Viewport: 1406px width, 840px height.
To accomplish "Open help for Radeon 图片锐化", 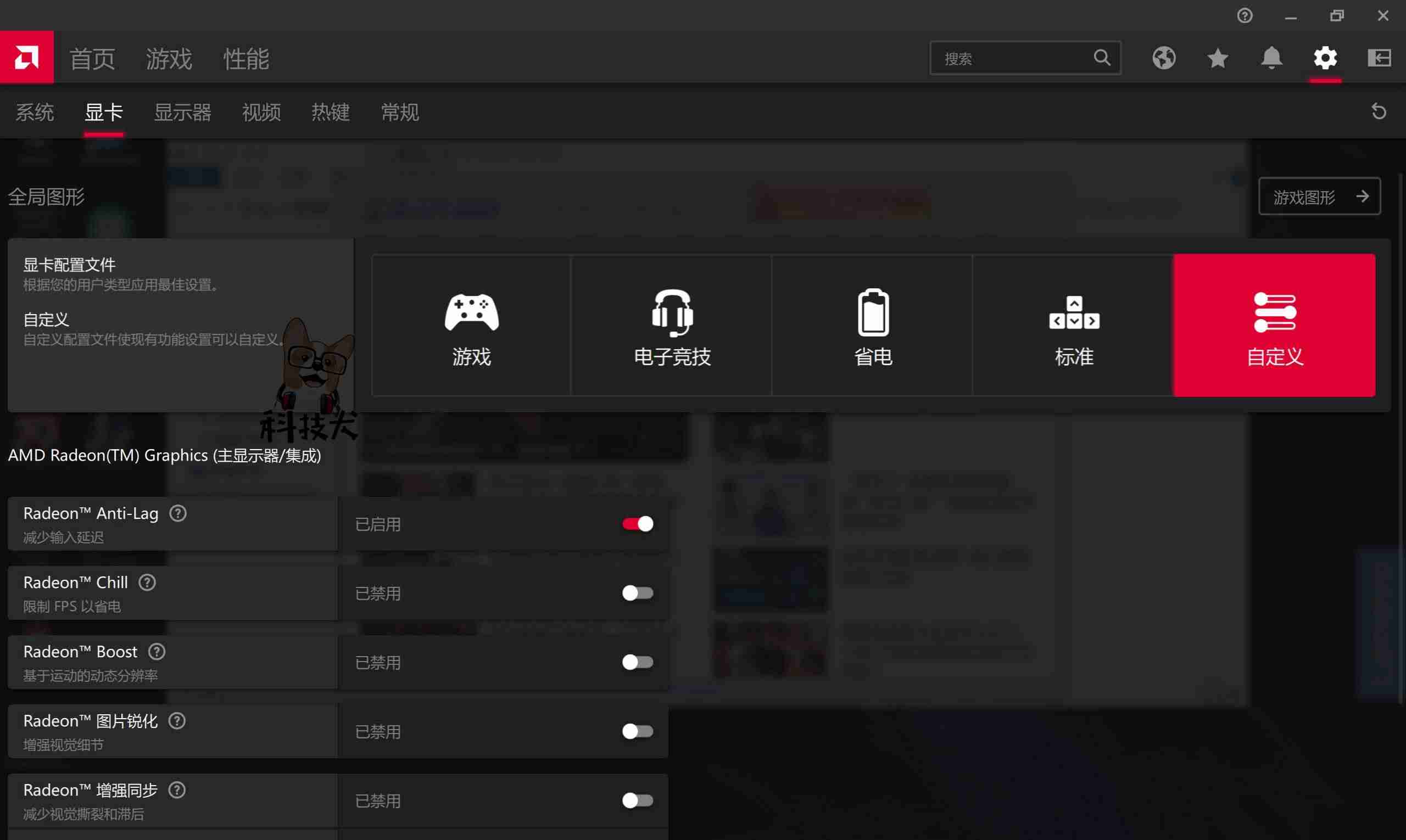I will coord(177,720).
